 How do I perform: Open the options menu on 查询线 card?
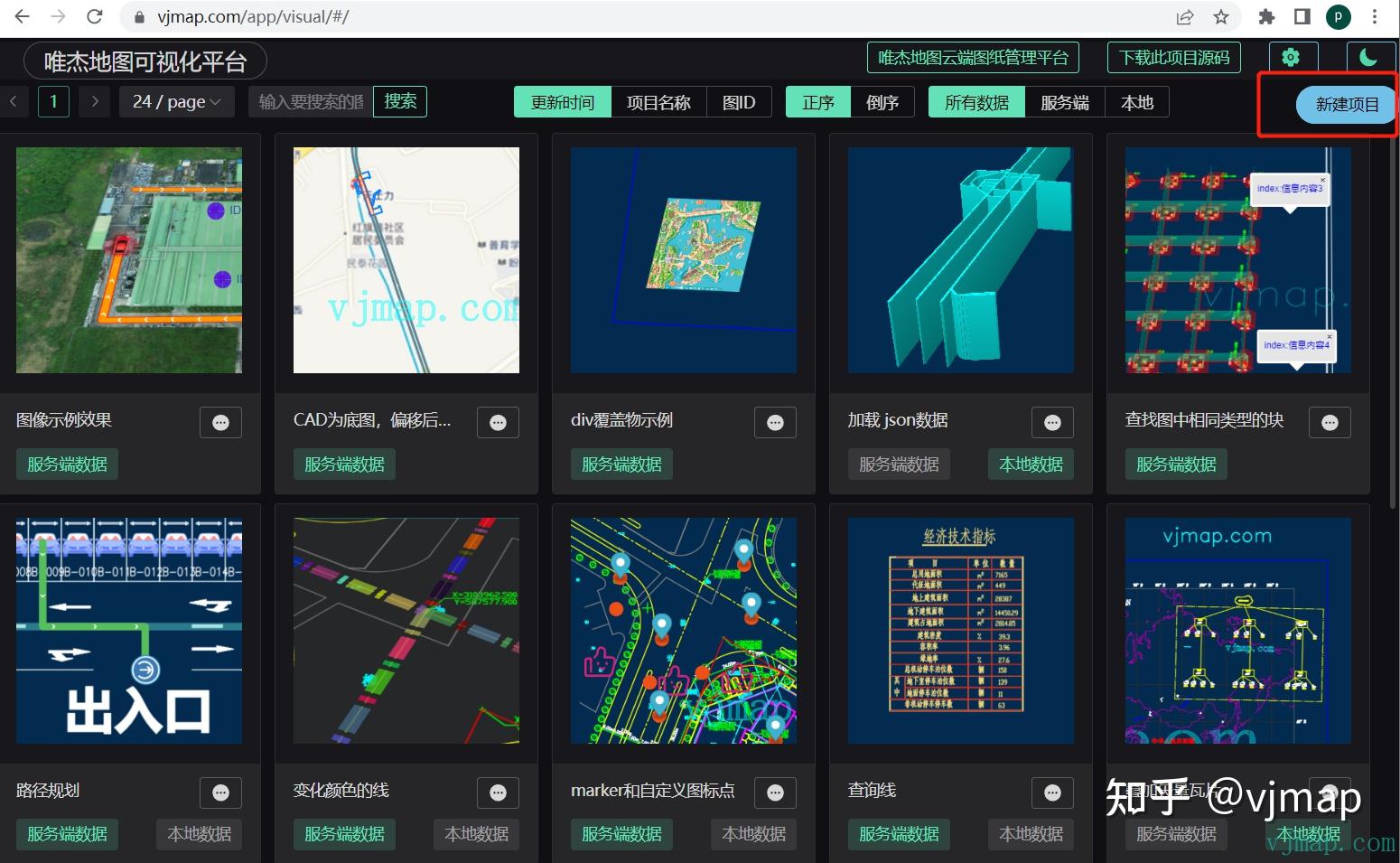1052,792
